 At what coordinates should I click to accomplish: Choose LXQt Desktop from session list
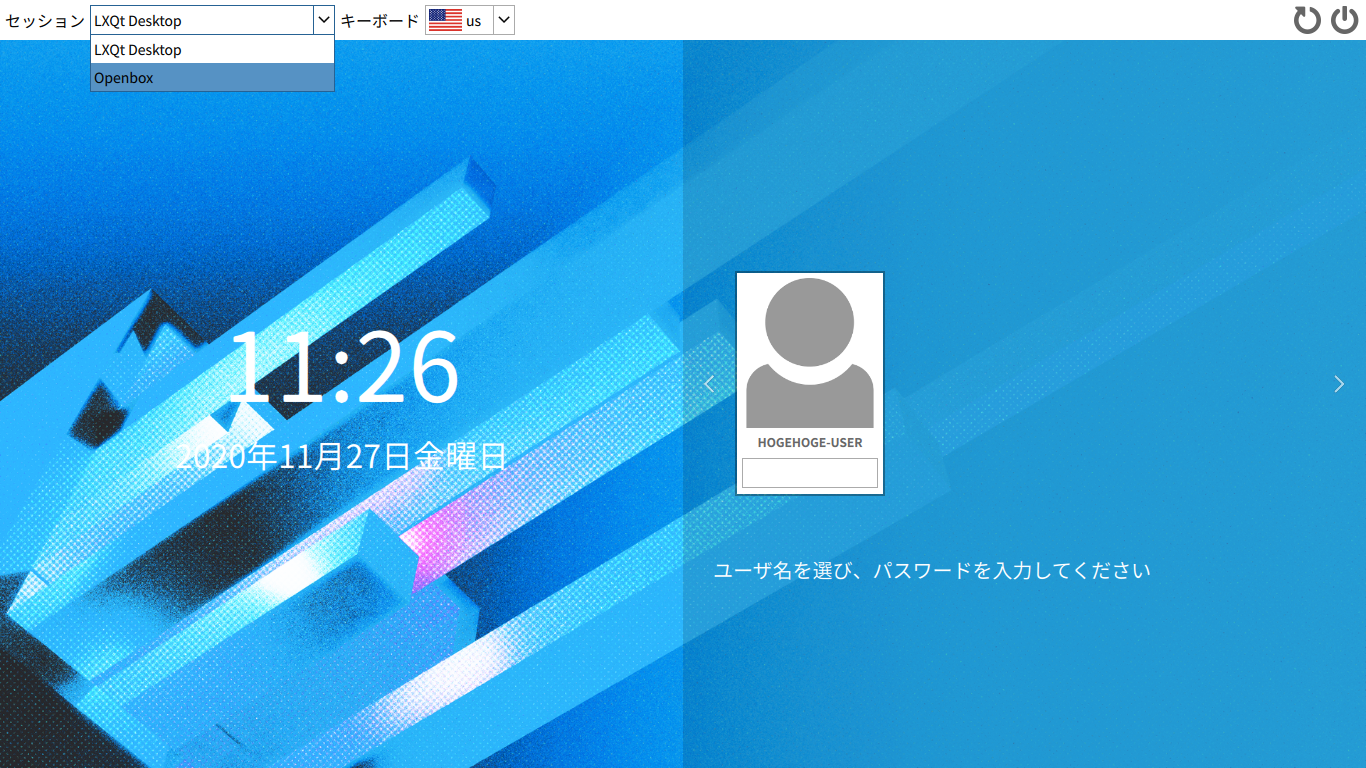pyautogui.click(x=212, y=50)
